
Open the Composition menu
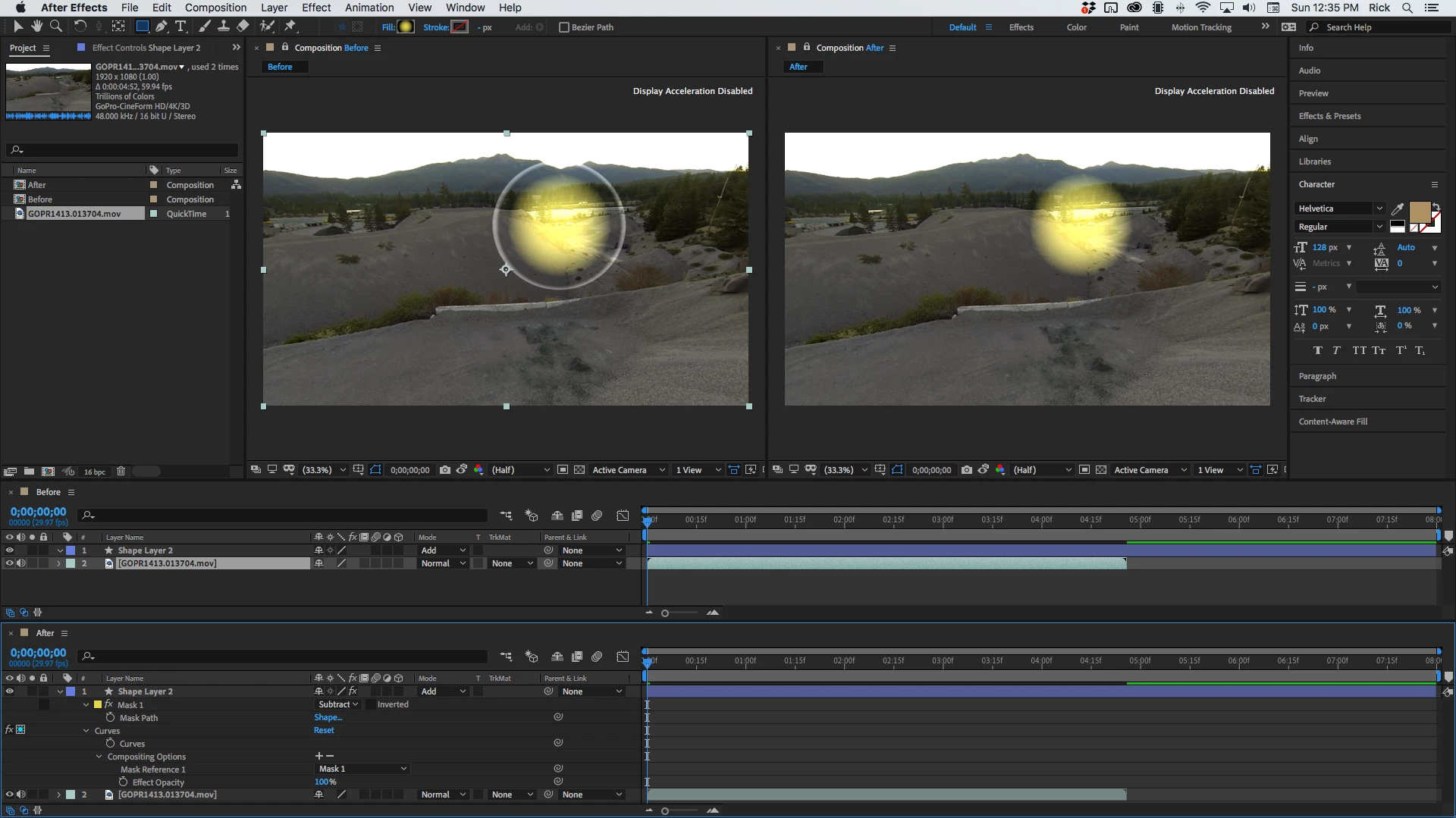click(215, 8)
